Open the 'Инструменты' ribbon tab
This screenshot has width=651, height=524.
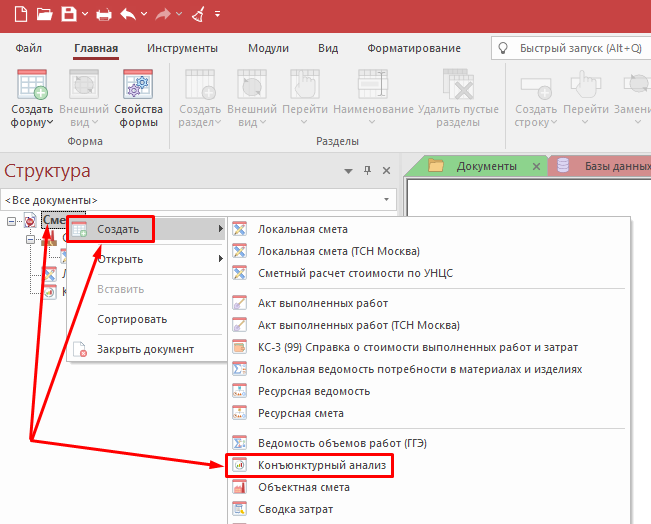click(182, 48)
